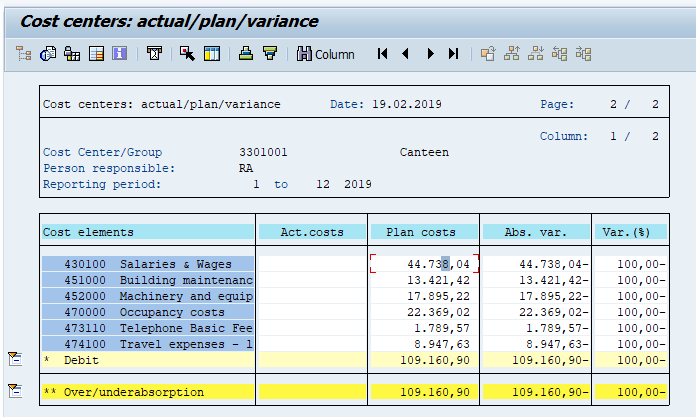Click the Column find button
This screenshot has height=417, width=696.
325,54
